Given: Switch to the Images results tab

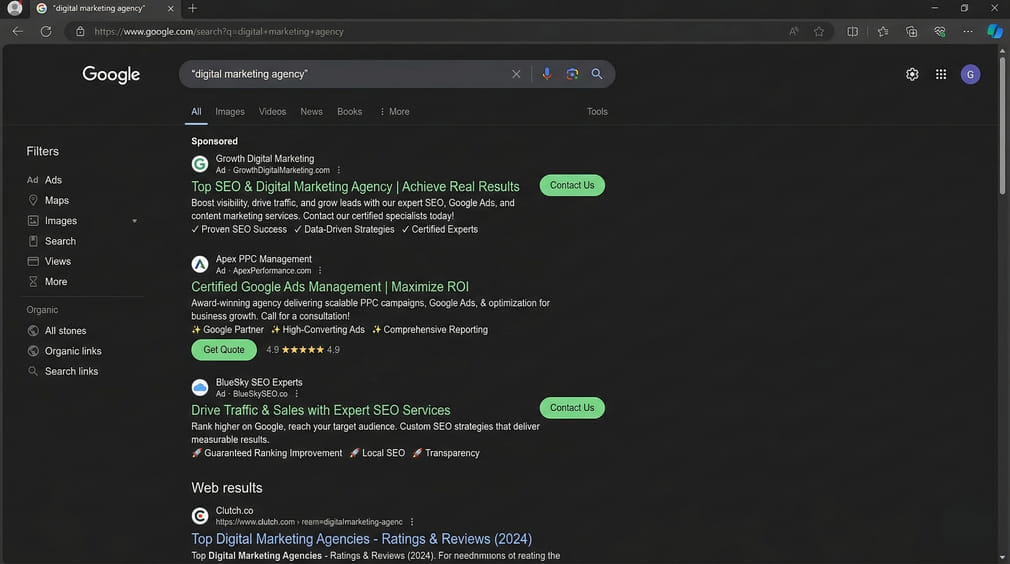Looking at the screenshot, I should coord(230,111).
